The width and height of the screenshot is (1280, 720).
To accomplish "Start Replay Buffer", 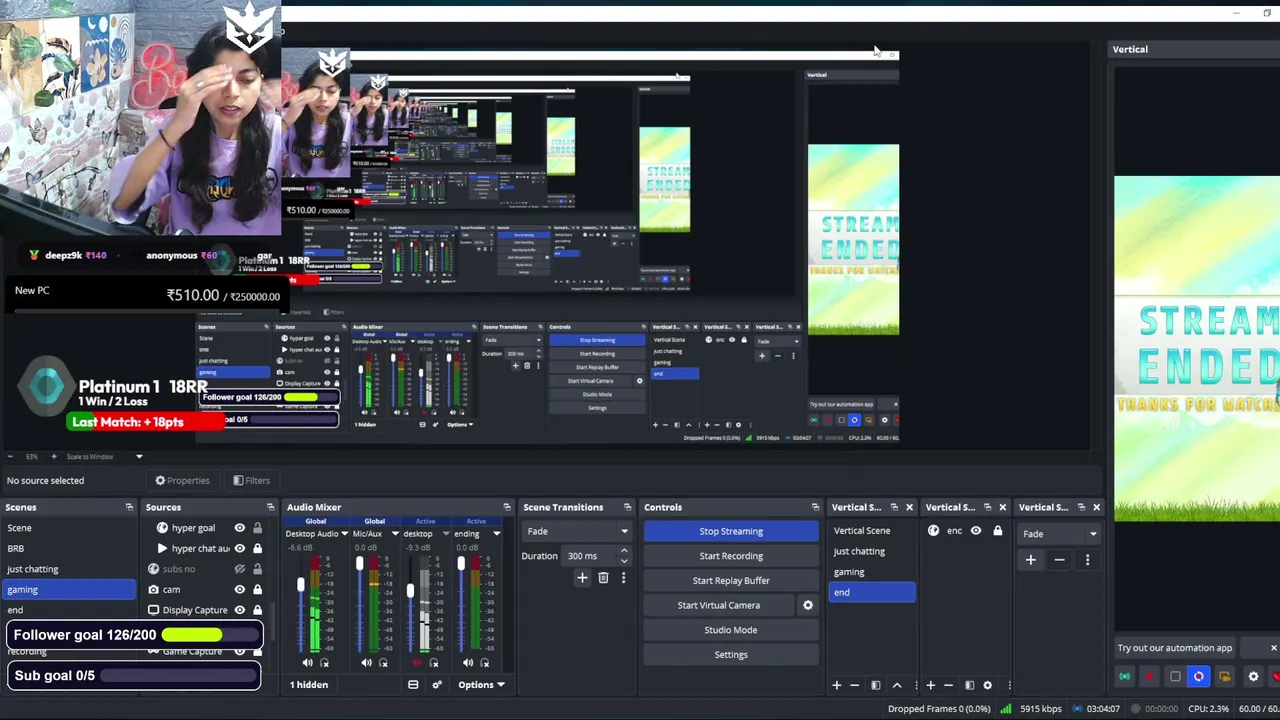I will 731,581.
